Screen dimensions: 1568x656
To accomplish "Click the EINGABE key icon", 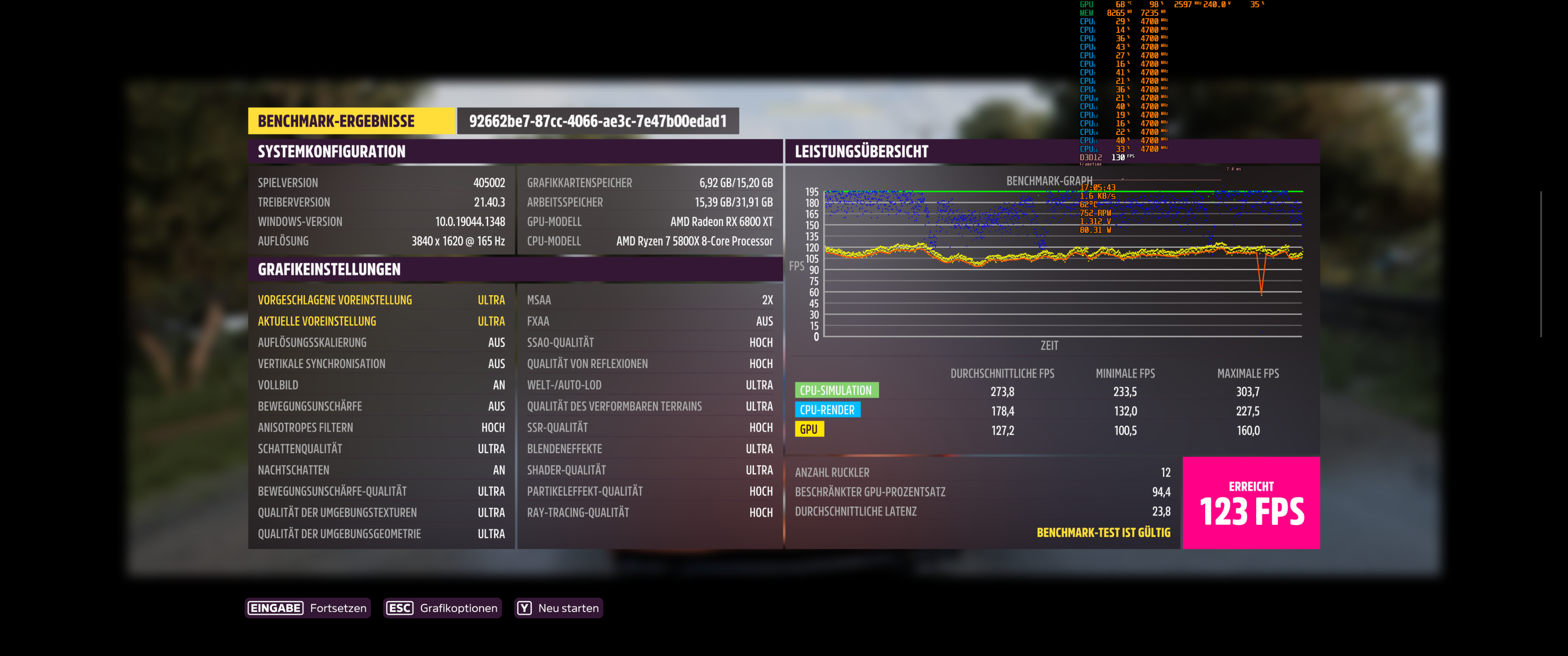I will point(275,608).
